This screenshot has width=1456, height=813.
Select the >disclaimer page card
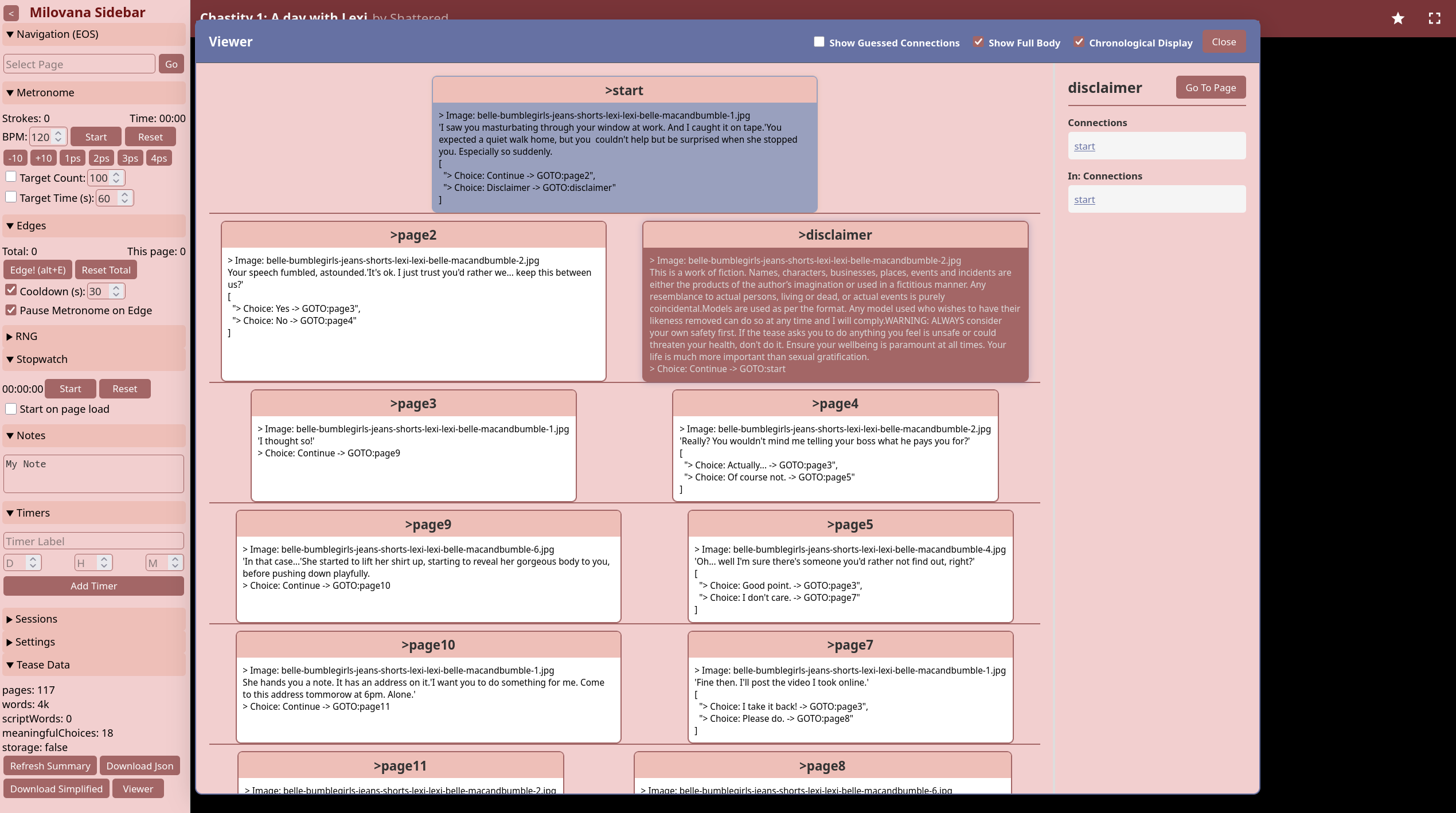pos(836,302)
